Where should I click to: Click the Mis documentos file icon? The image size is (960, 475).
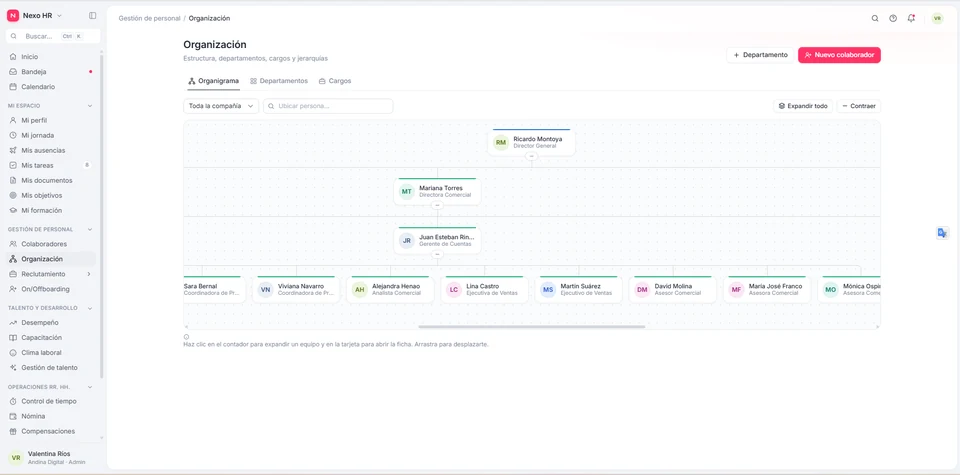click(13, 181)
